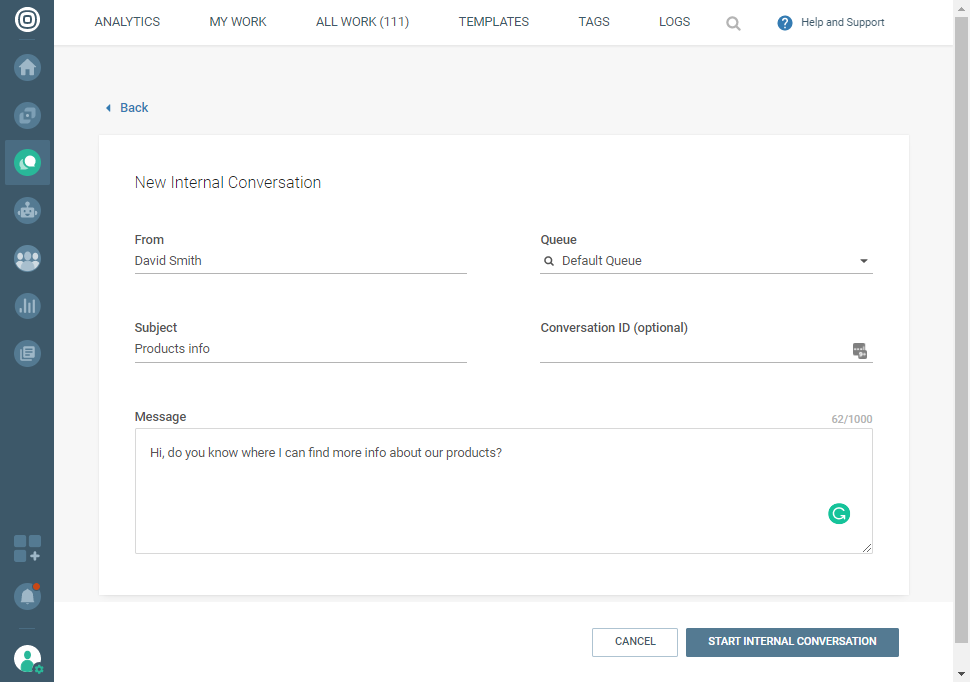Expand the Queue dropdown arrow

(864, 262)
